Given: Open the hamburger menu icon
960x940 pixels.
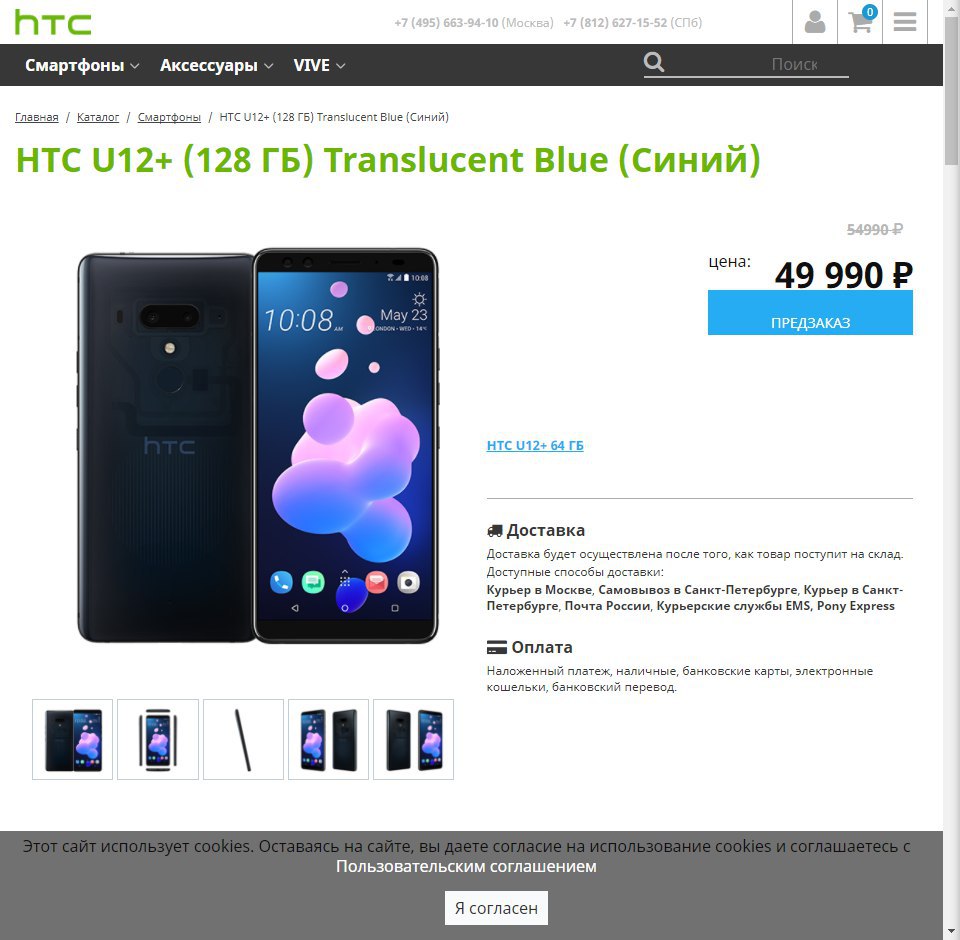Looking at the screenshot, I should 904,23.
